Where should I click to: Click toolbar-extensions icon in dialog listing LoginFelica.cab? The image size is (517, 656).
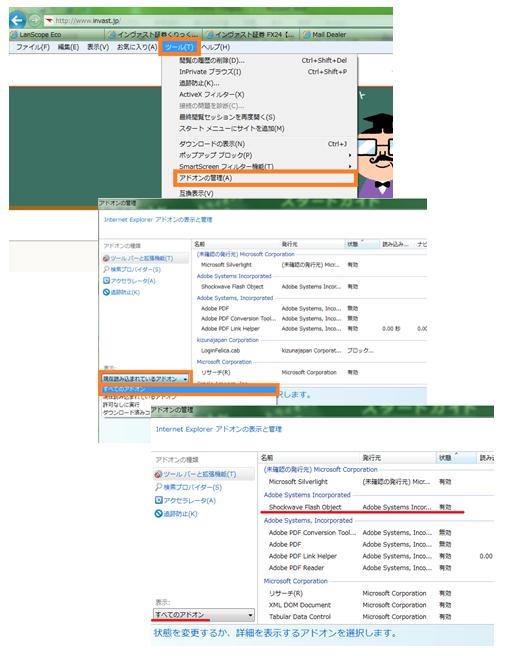pyautogui.click(x=106, y=259)
